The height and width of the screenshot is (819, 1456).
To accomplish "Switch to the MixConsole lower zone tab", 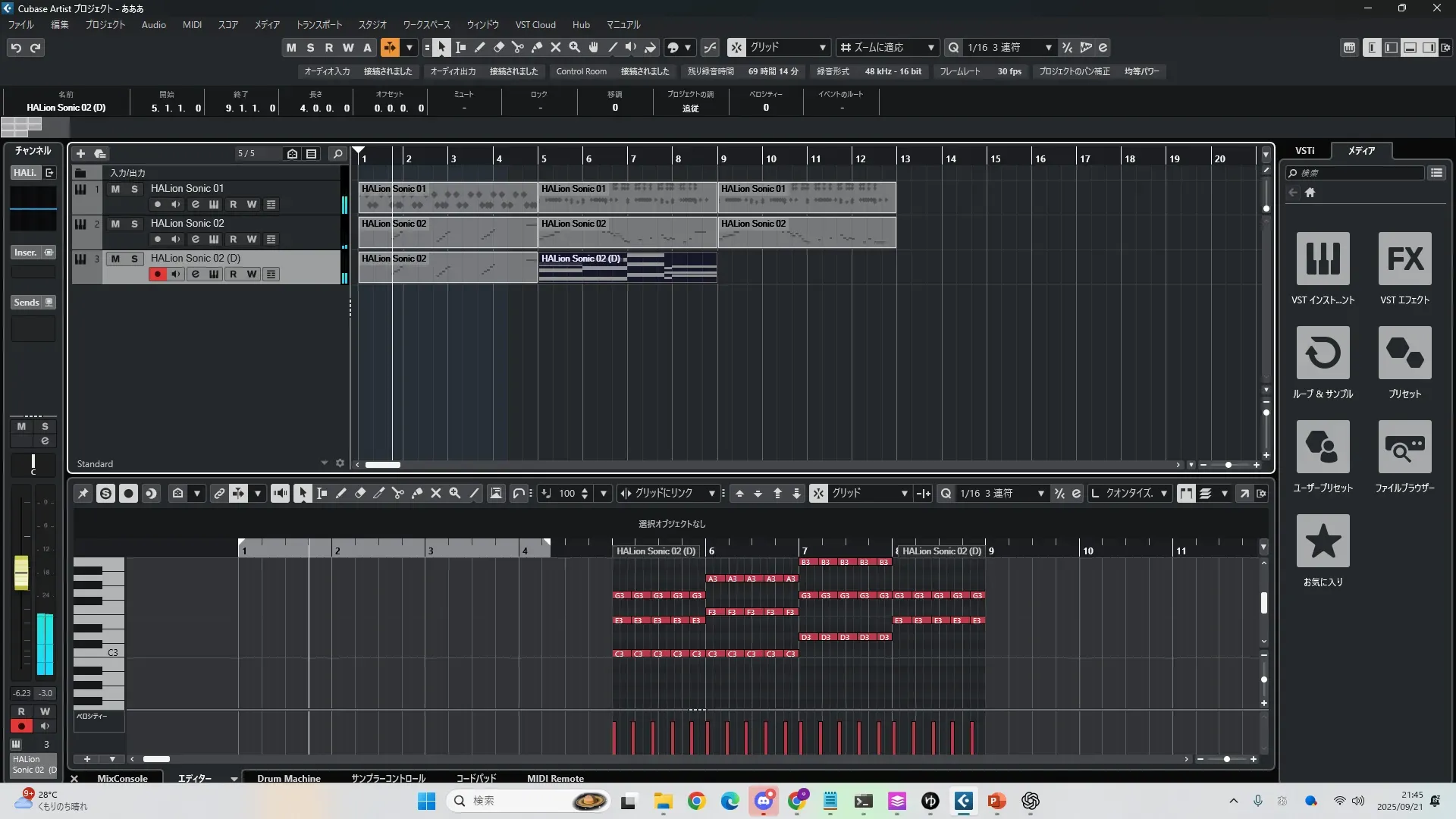I will (x=122, y=778).
